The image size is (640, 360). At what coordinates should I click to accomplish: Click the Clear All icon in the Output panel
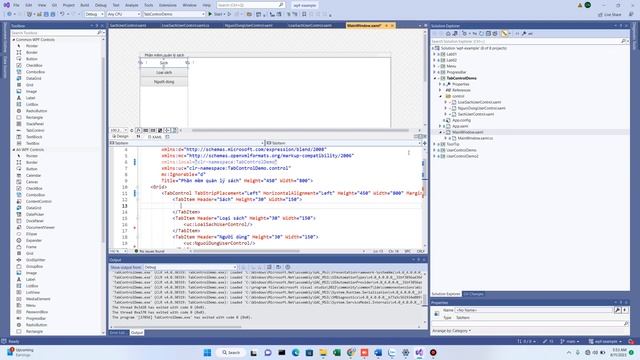pyautogui.click(x=269, y=267)
